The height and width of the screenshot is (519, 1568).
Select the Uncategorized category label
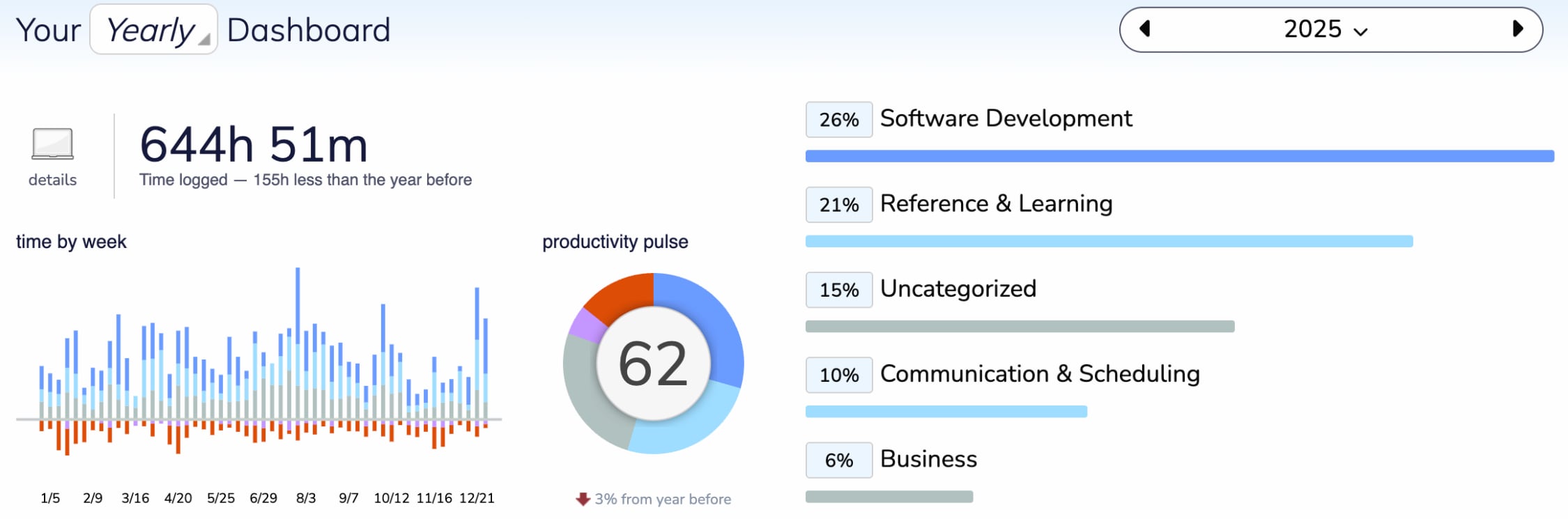click(958, 288)
